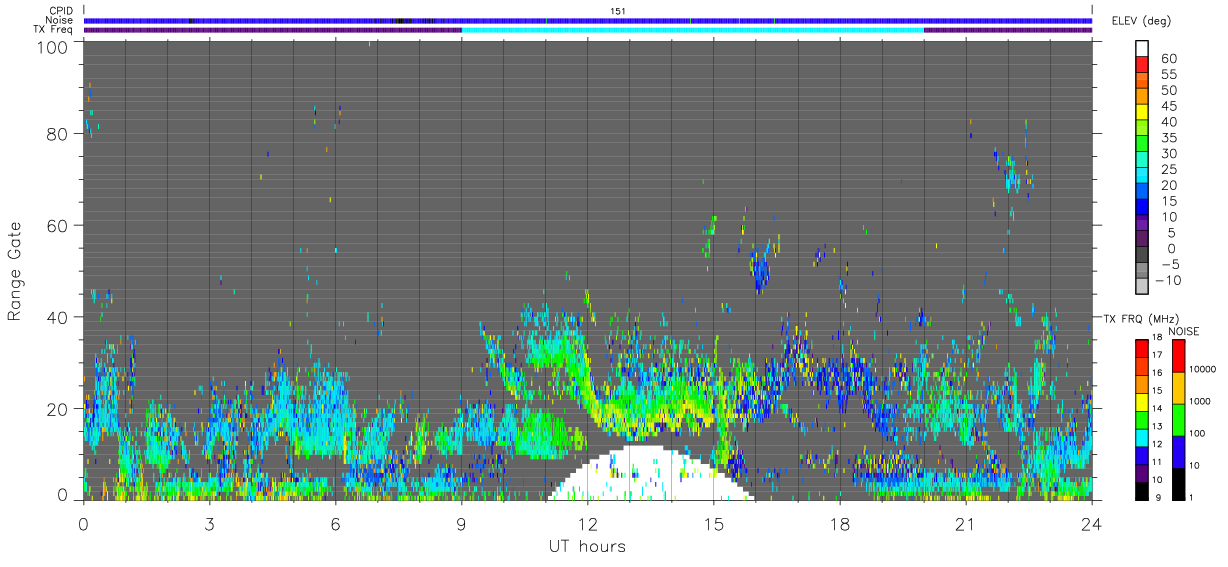
Task: Click the "1" label on NOISE legend
Action: click(1191, 497)
